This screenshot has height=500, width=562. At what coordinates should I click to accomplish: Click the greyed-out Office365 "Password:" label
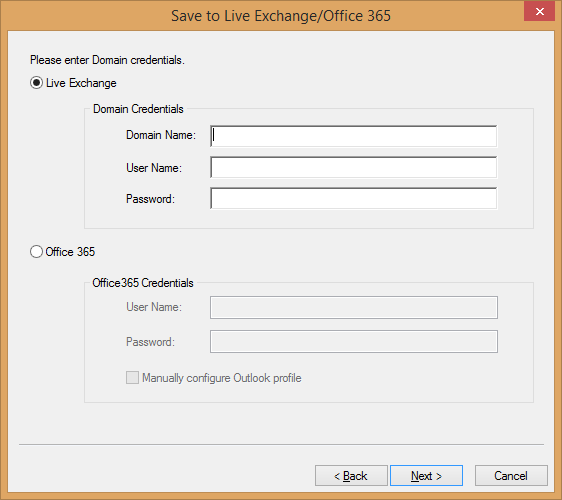click(x=150, y=342)
